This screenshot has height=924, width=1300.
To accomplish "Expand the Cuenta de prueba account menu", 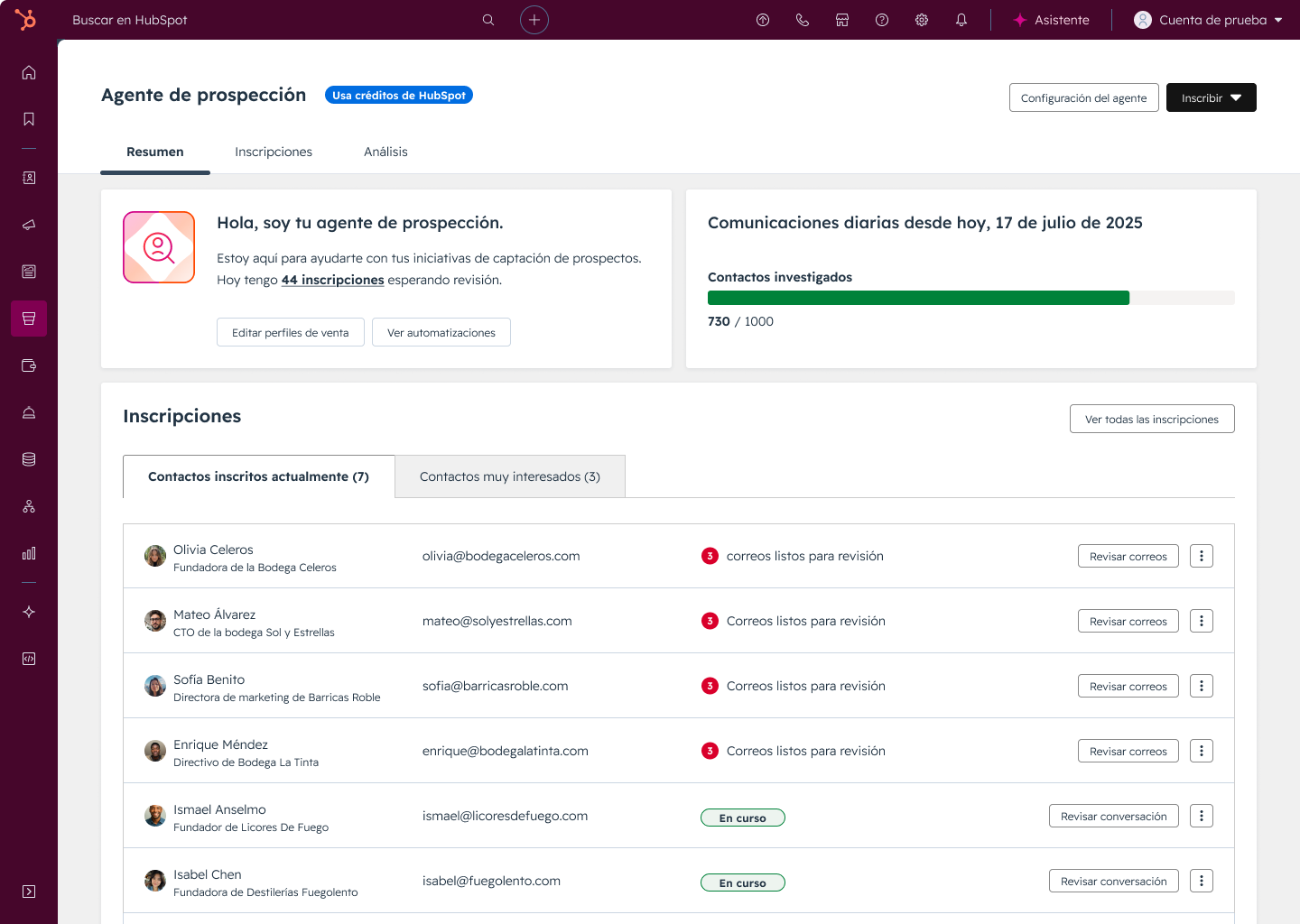I will point(1208,20).
